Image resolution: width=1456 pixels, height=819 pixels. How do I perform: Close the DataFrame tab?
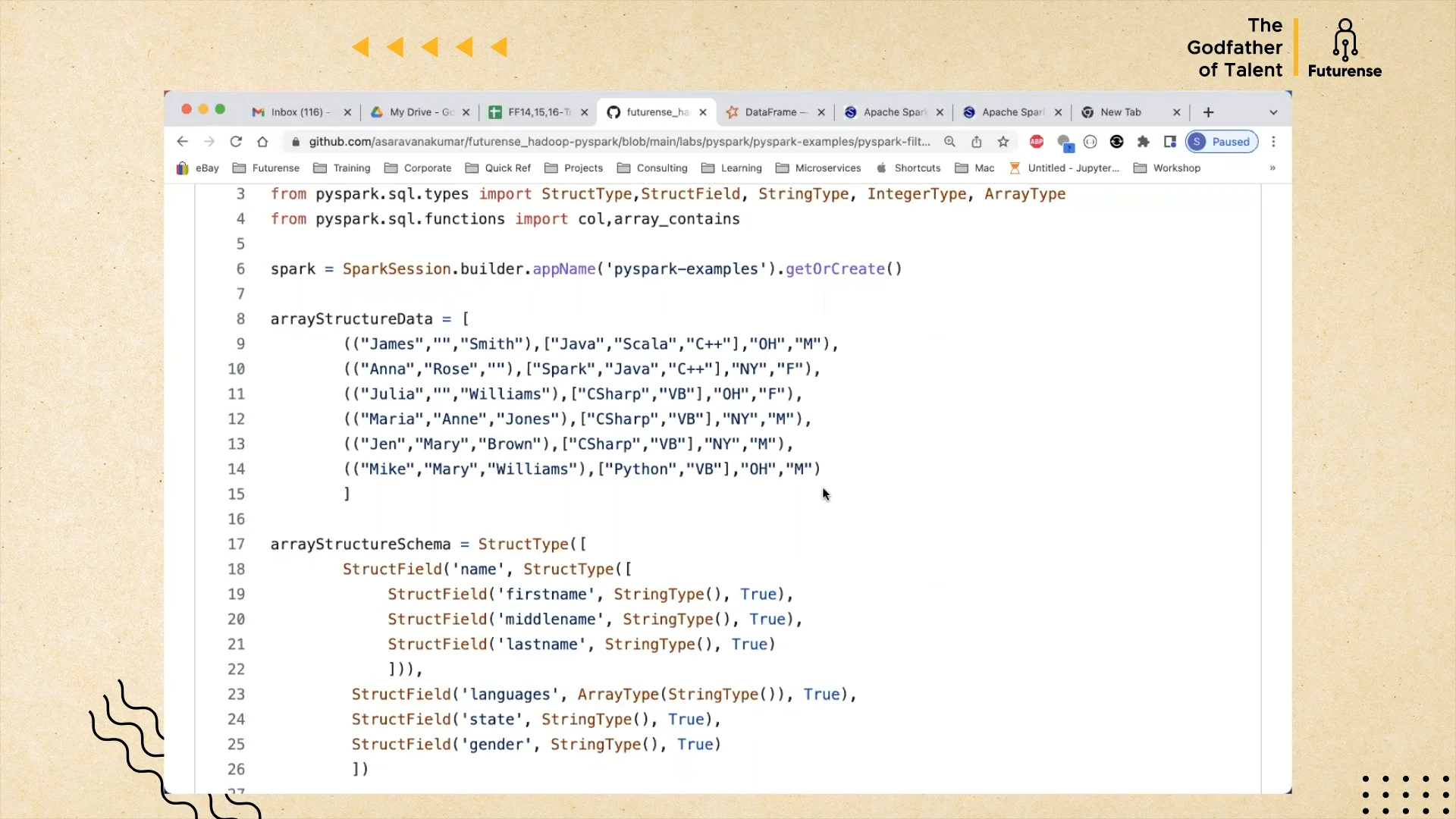coord(821,112)
